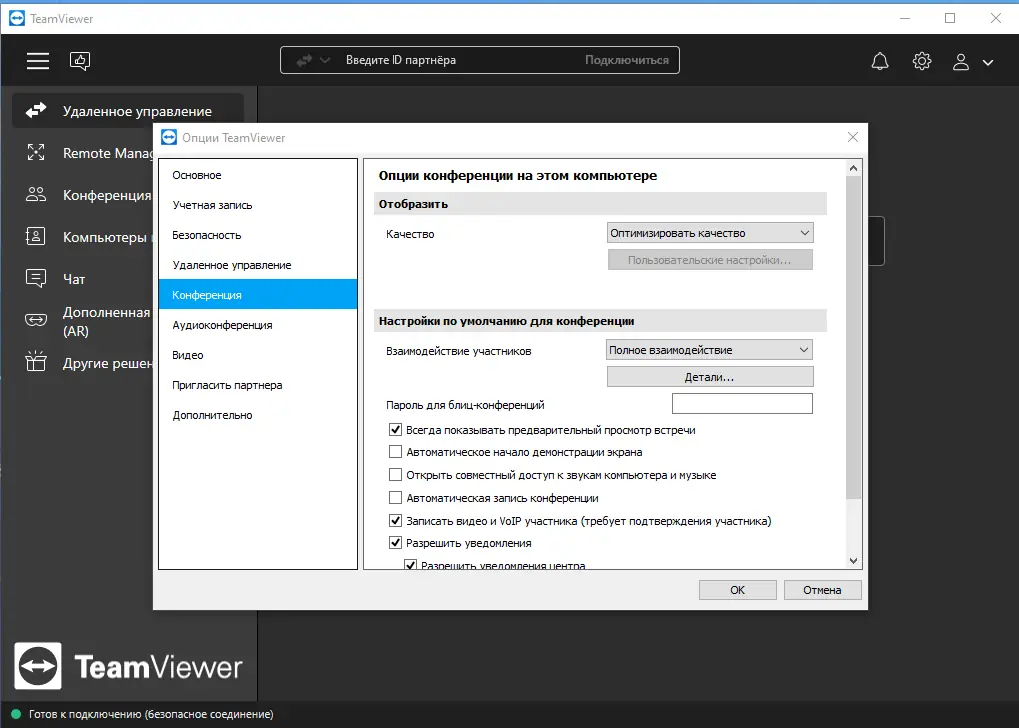
Task: Click the Remote Management sidebar icon
Action: 36,153
